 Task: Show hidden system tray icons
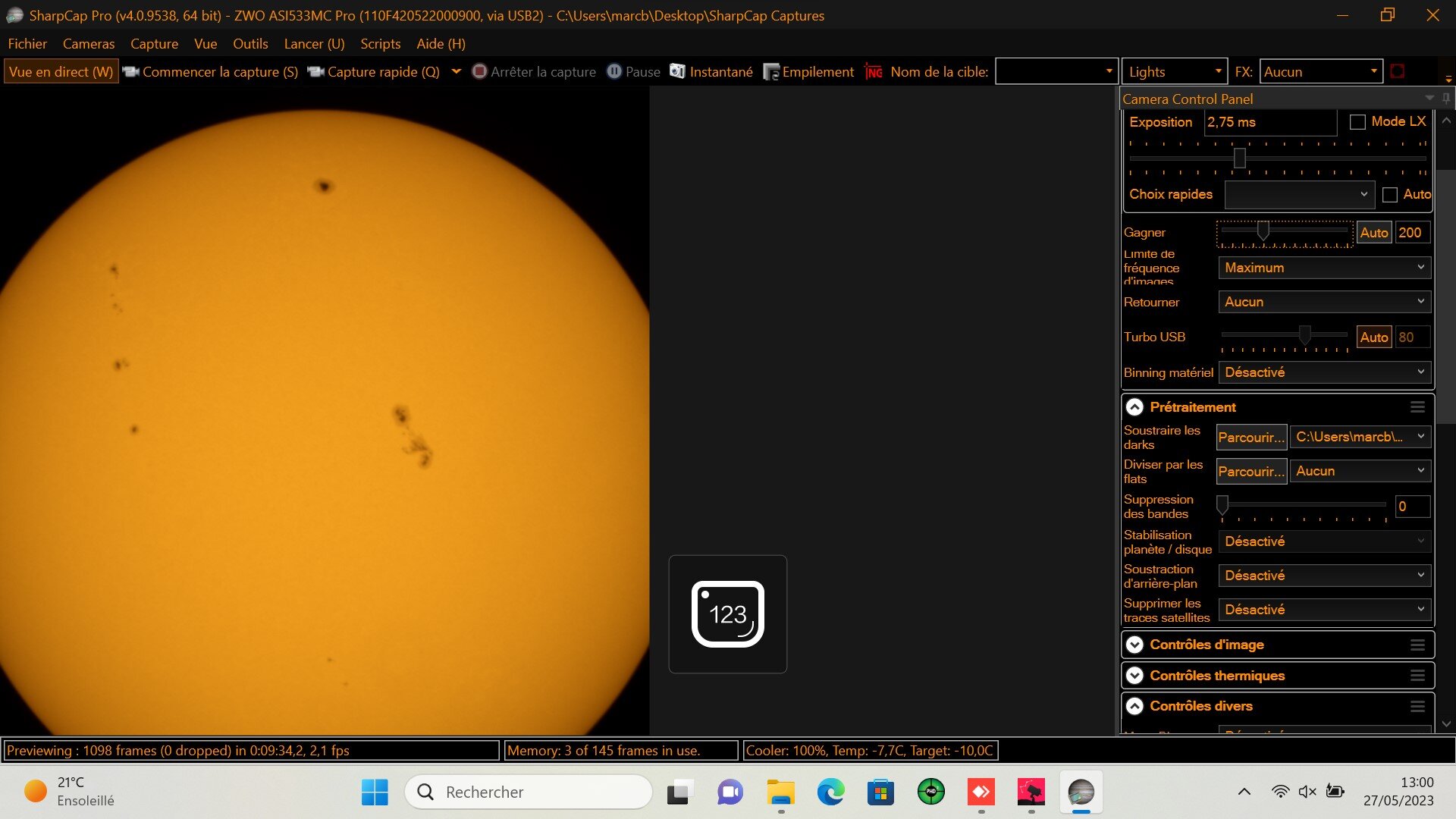pos(1244,792)
